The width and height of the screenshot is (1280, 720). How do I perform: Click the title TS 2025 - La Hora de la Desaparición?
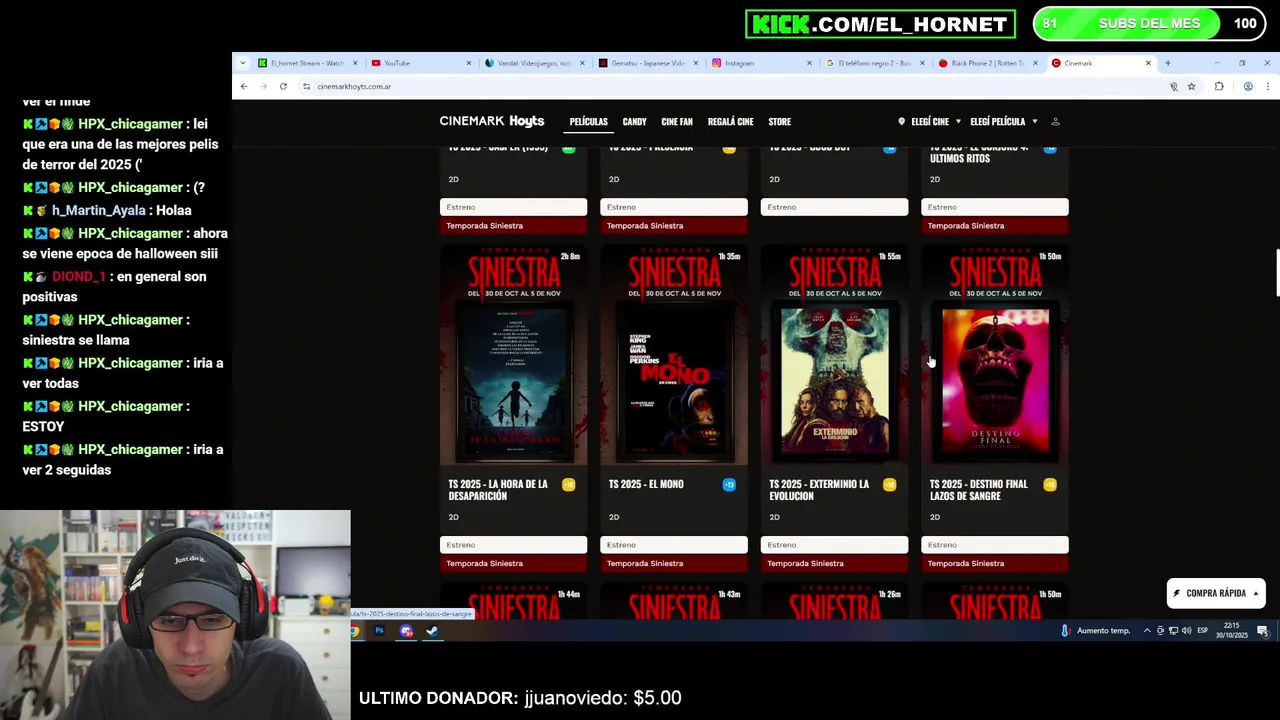(498, 490)
